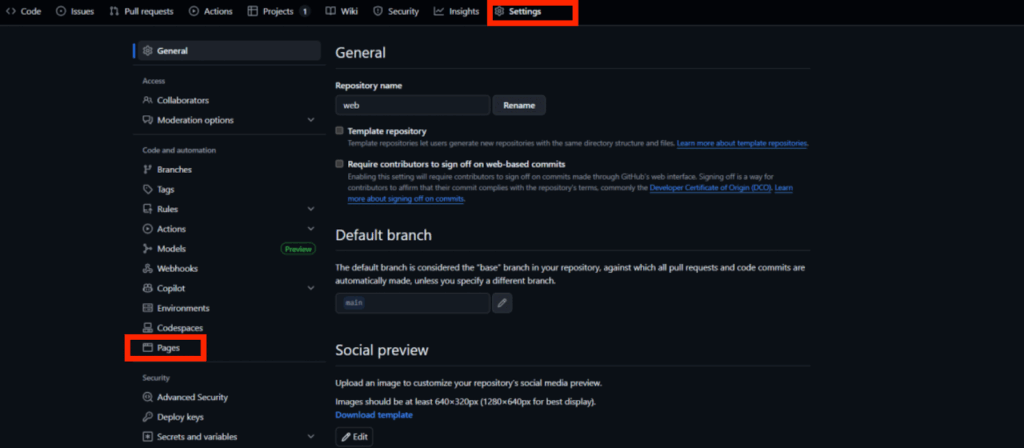Expand the Moderation options chevron
The height and width of the screenshot is (448, 1024).
click(311, 120)
